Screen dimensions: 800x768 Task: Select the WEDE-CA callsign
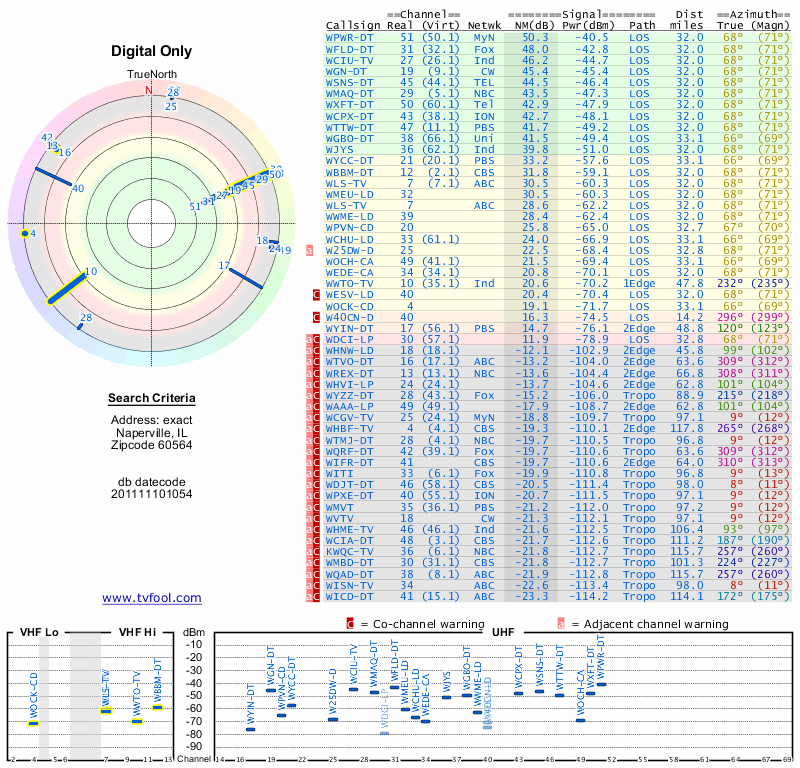[349, 272]
